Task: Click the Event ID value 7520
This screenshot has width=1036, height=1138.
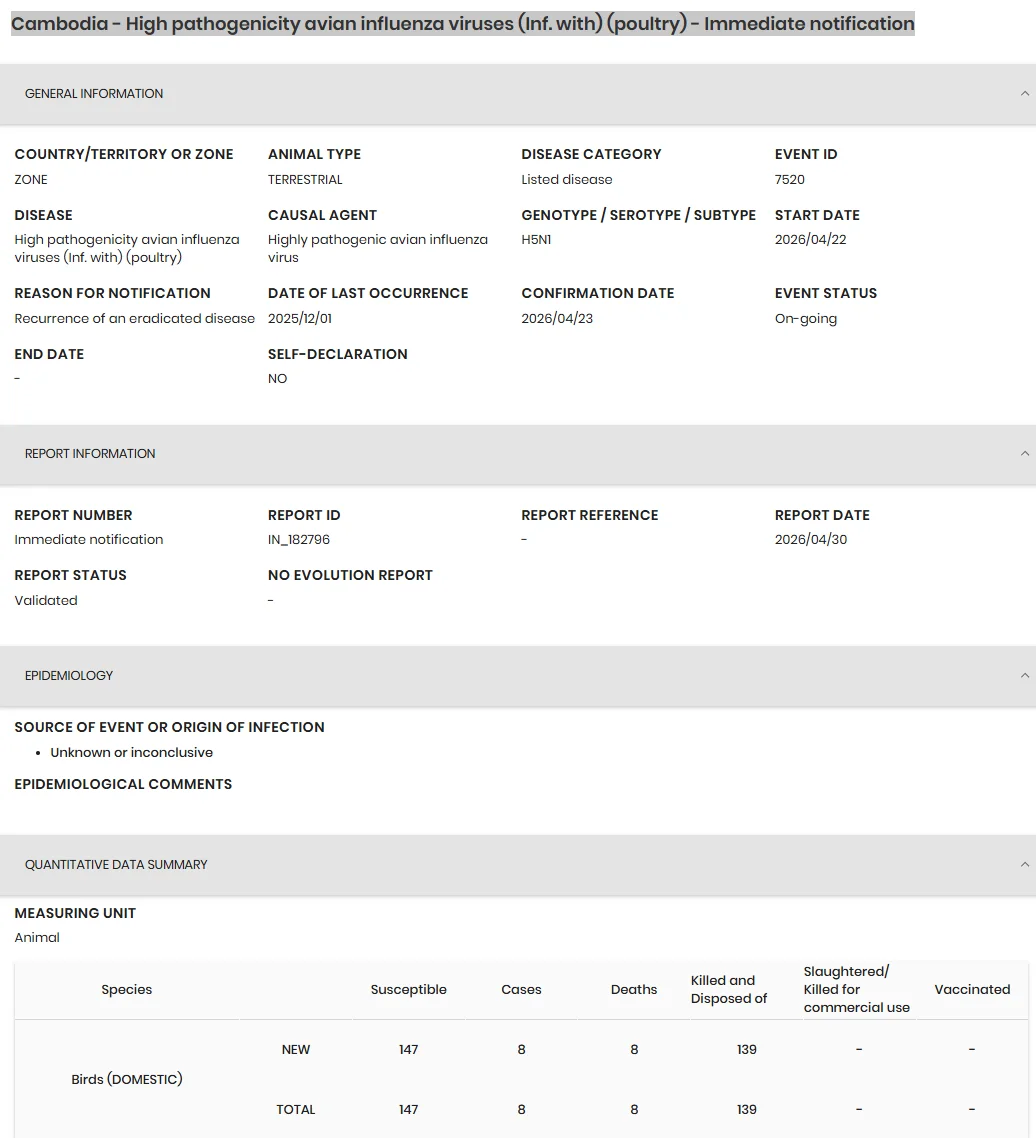Action: tap(789, 179)
